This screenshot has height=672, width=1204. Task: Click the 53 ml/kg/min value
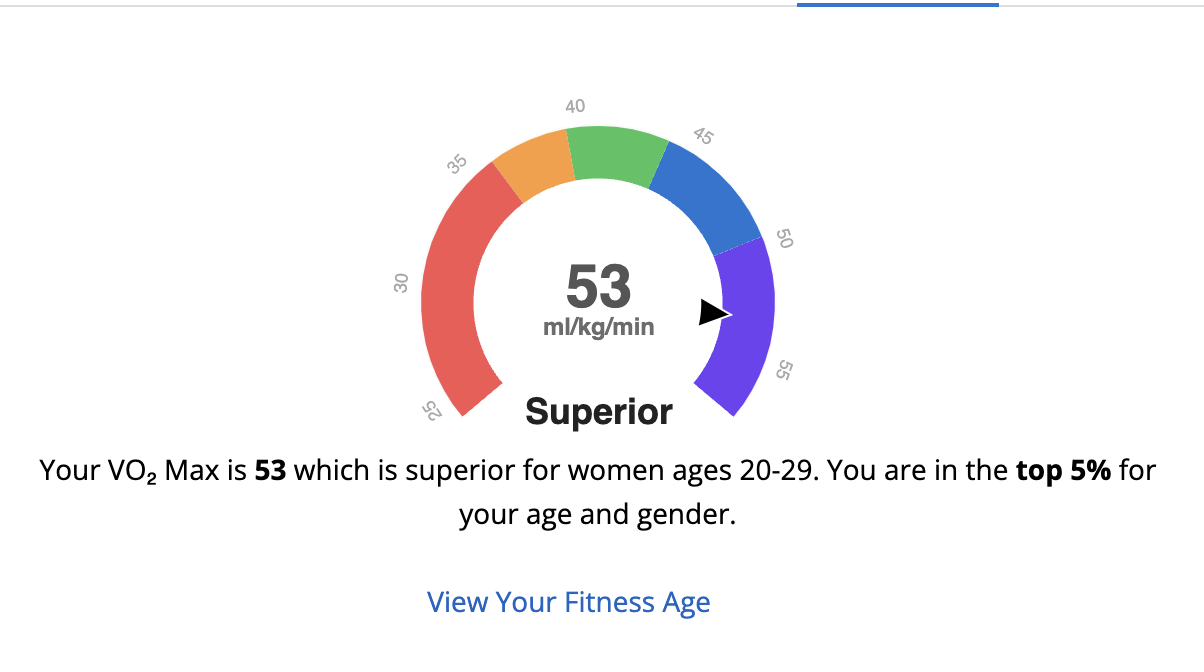[598, 298]
